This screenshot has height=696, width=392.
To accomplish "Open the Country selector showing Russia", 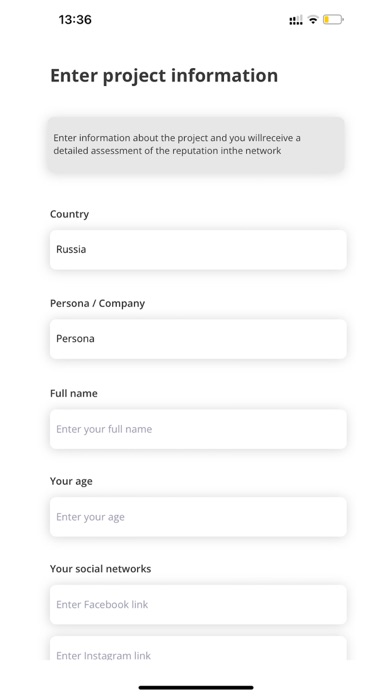I will 198,249.
